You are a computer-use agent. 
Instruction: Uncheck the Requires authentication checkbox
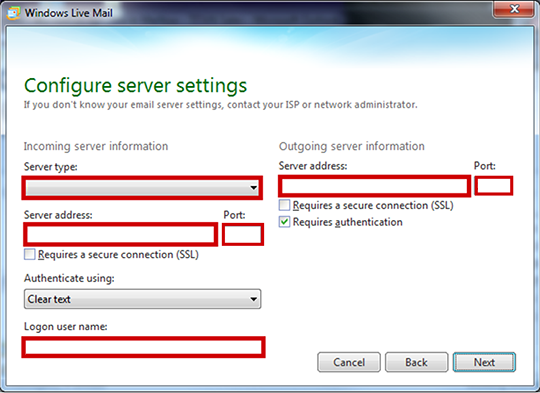(284, 222)
